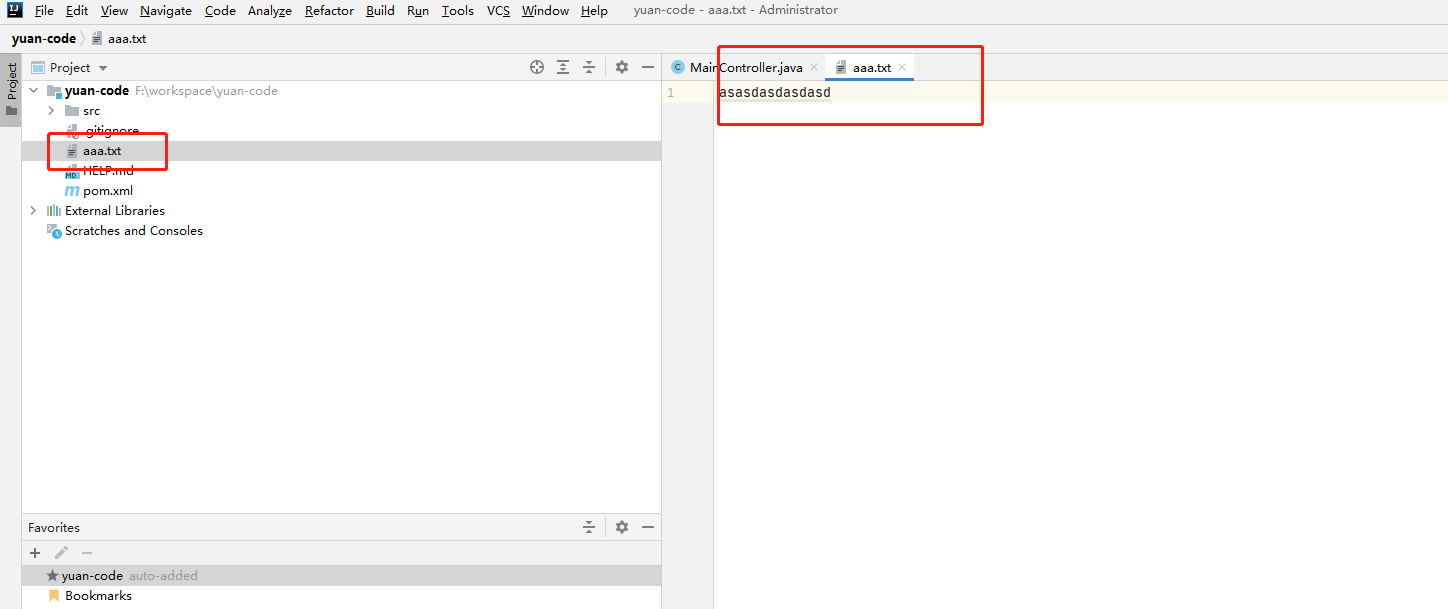Click the Scratches and Consoles icon
Screen dimensions: 1448x609
(x=54, y=230)
